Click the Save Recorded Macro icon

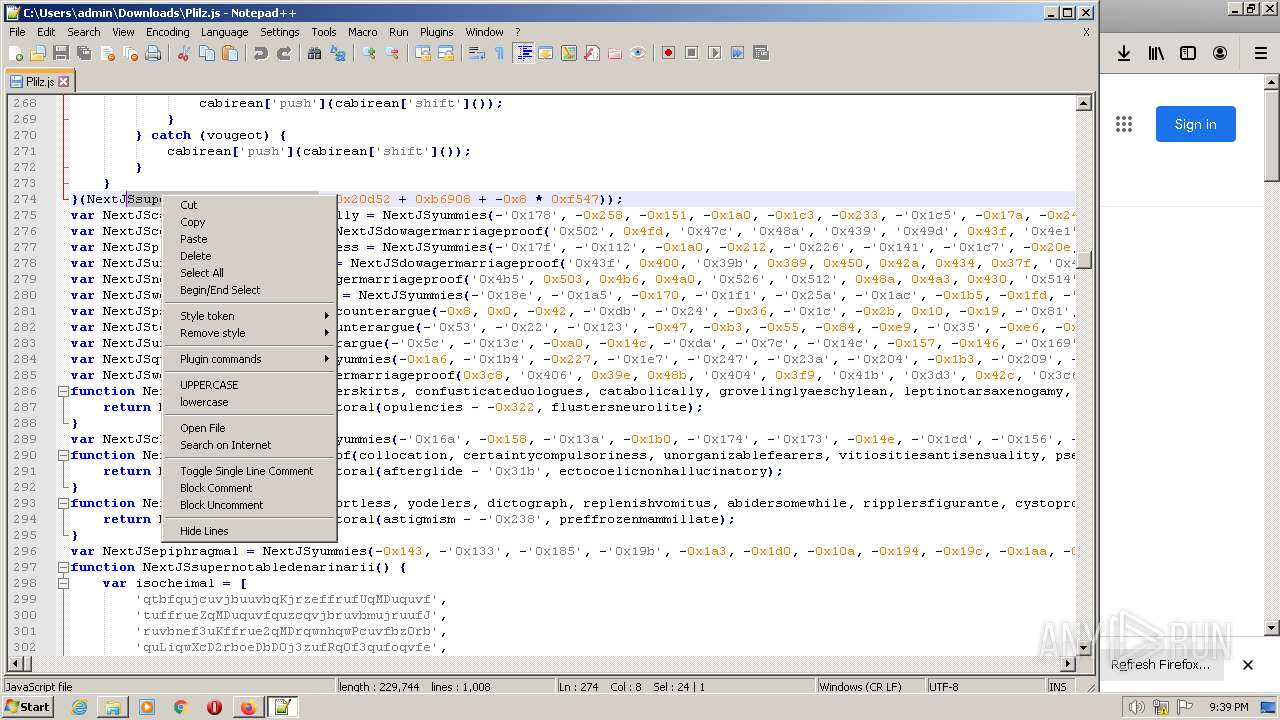click(760, 53)
